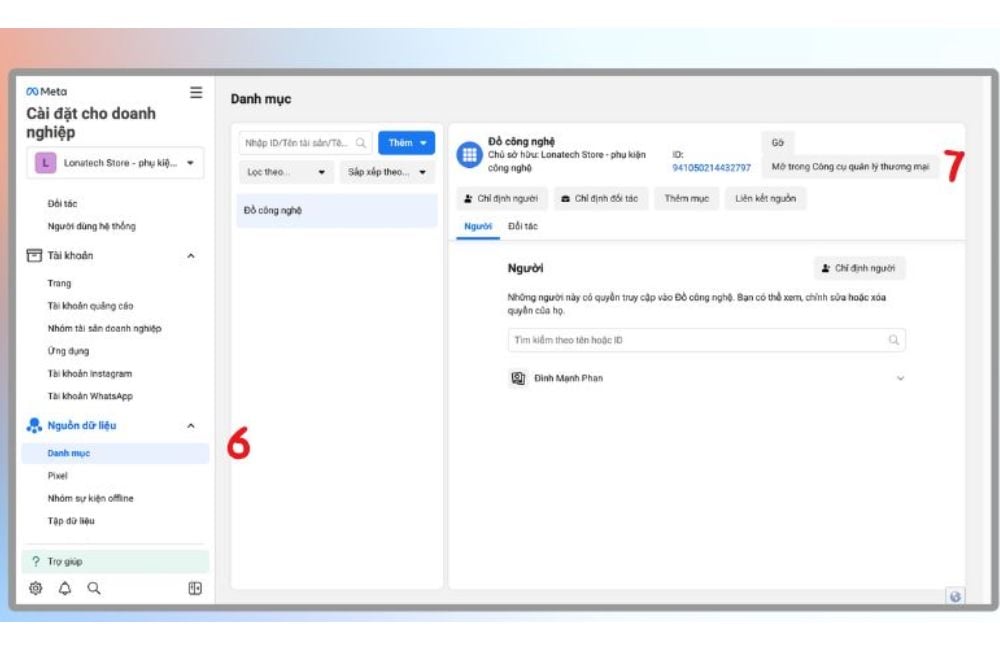Focus the Tìm kiếm theo tên hoặc ID field

tap(707, 340)
